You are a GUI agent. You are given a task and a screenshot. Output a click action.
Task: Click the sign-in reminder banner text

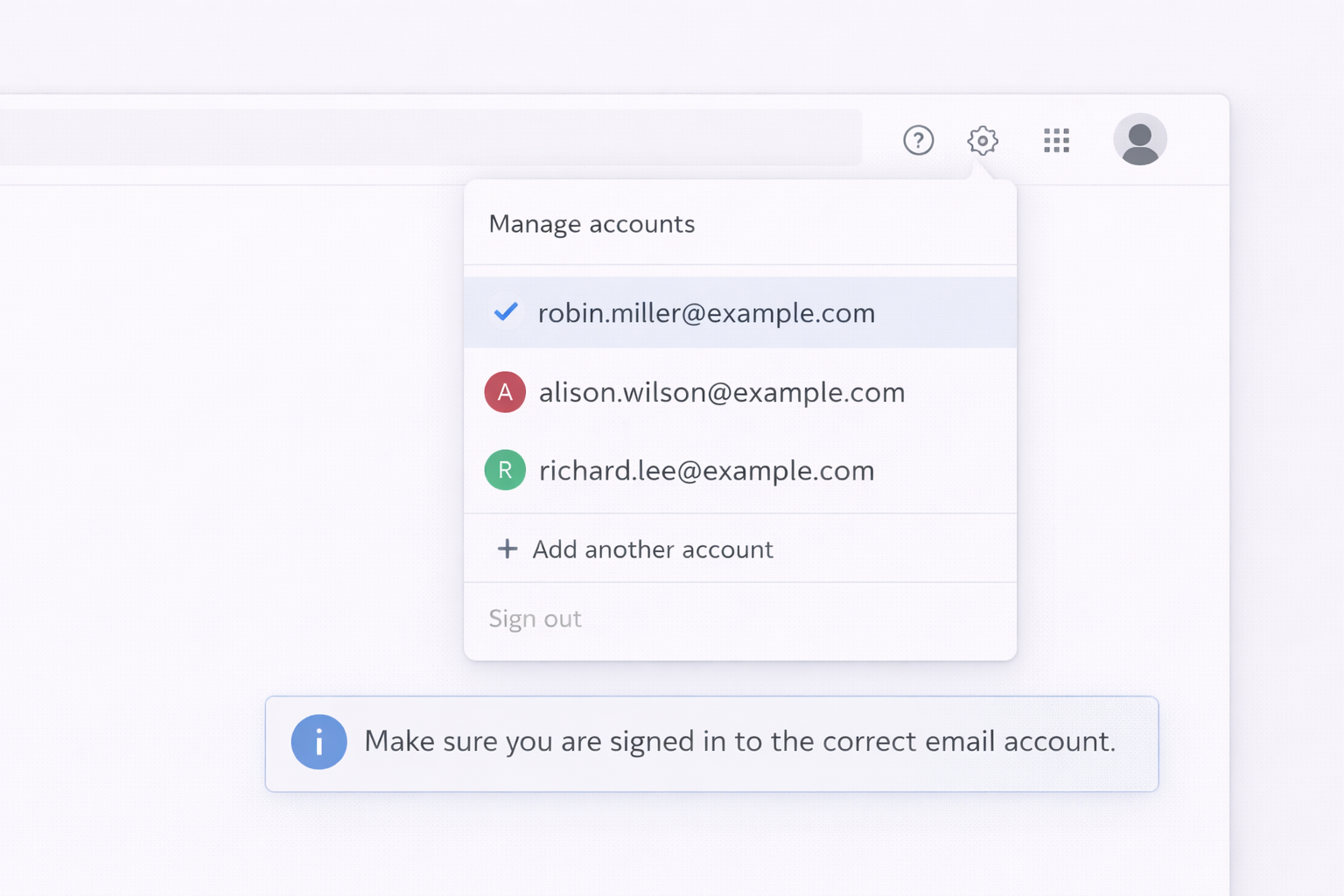[739, 742]
